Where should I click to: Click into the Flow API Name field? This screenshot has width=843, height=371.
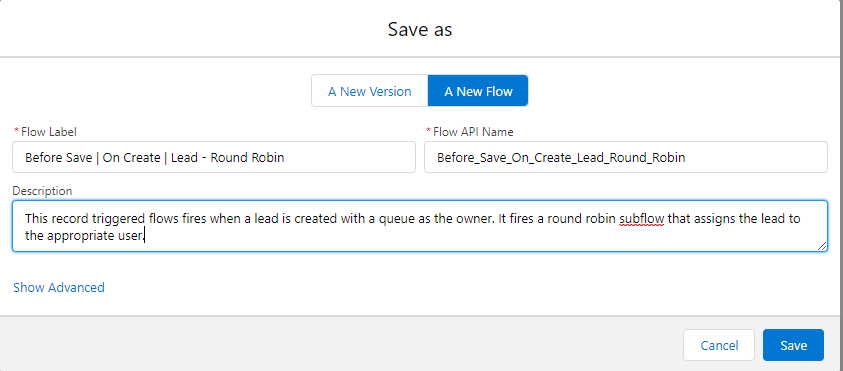(626, 157)
